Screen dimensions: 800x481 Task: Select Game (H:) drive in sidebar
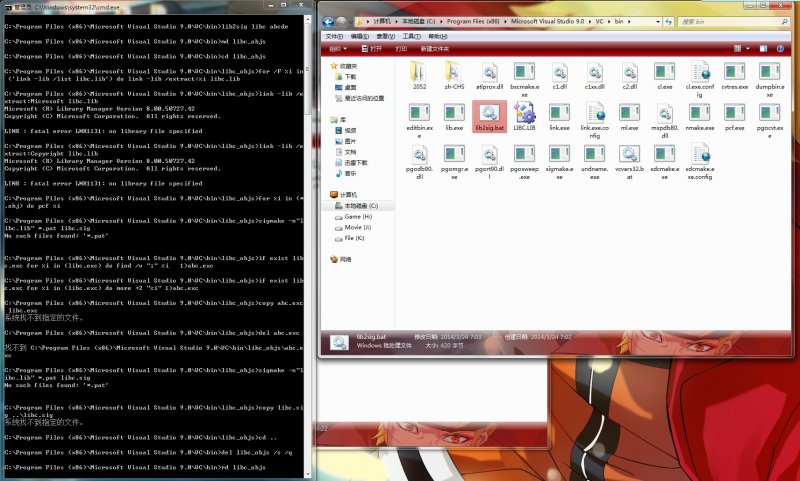[x=354, y=216]
